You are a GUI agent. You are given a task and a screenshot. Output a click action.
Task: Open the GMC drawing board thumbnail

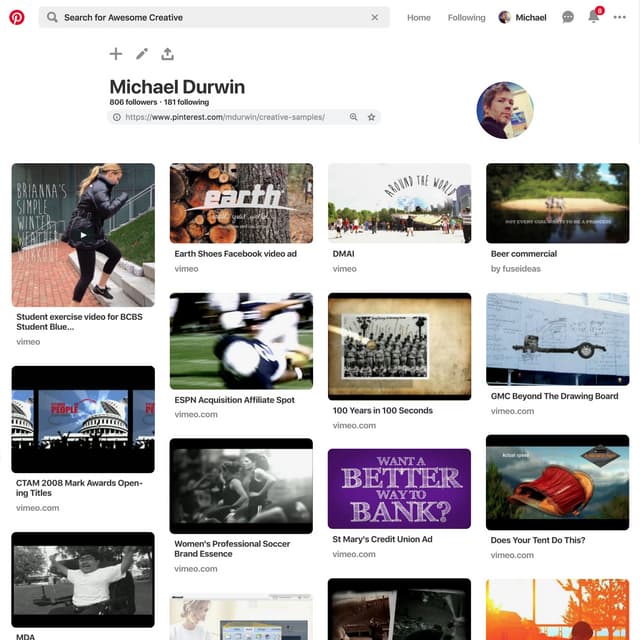click(x=558, y=339)
